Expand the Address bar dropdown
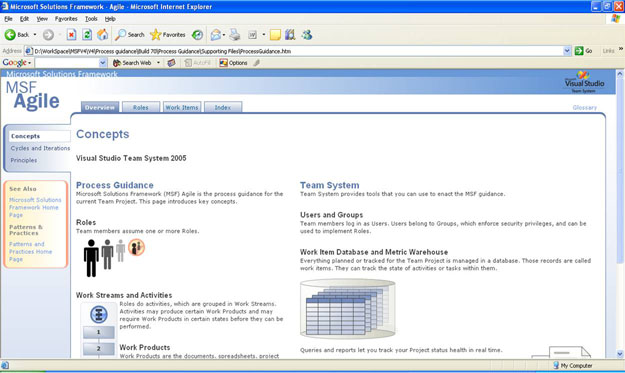The width and height of the screenshot is (625, 373). pyautogui.click(x=567, y=51)
